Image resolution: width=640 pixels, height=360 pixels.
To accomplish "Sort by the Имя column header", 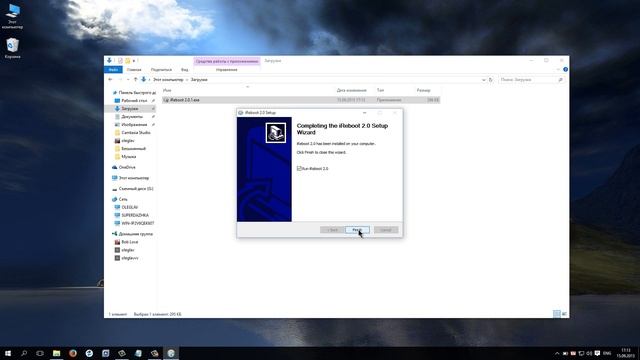I will 167,90.
